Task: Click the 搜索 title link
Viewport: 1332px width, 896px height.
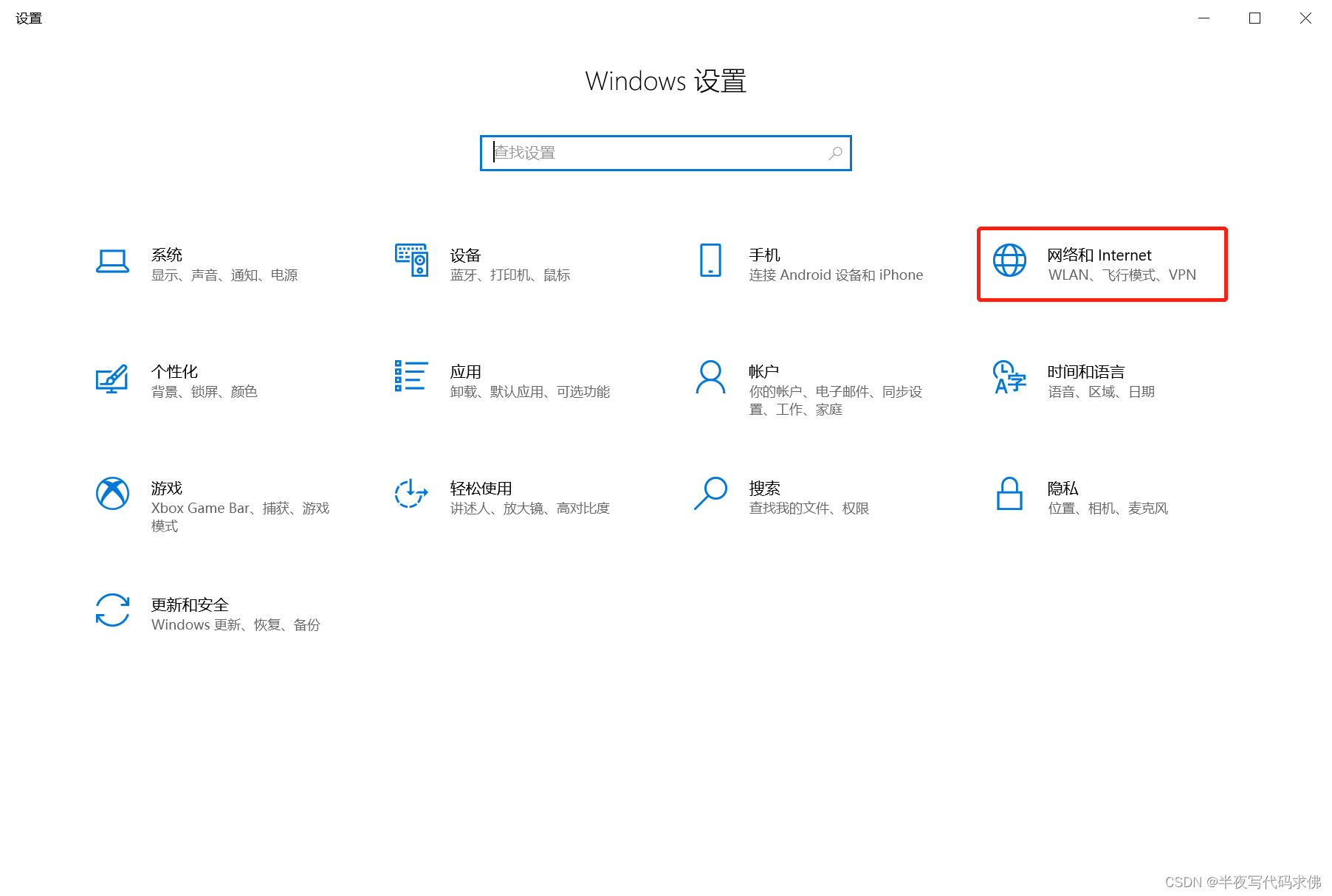Action: (764, 488)
